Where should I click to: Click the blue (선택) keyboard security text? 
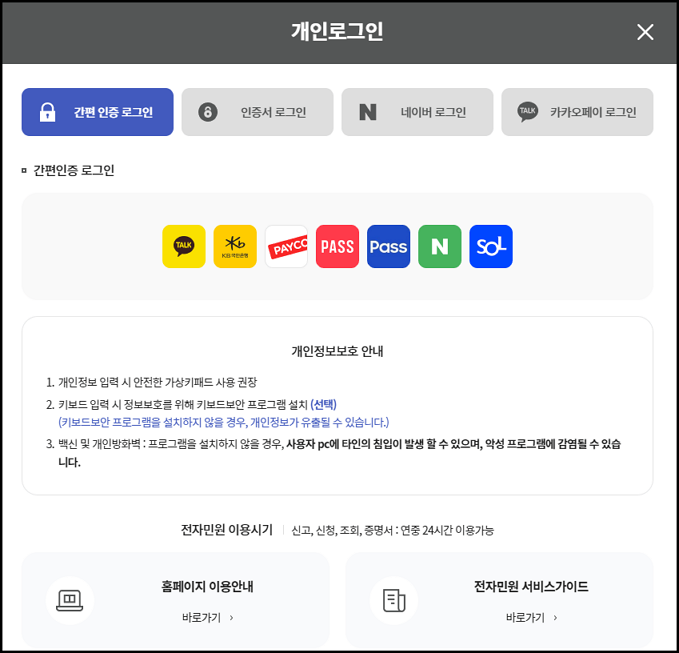pos(323,404)
